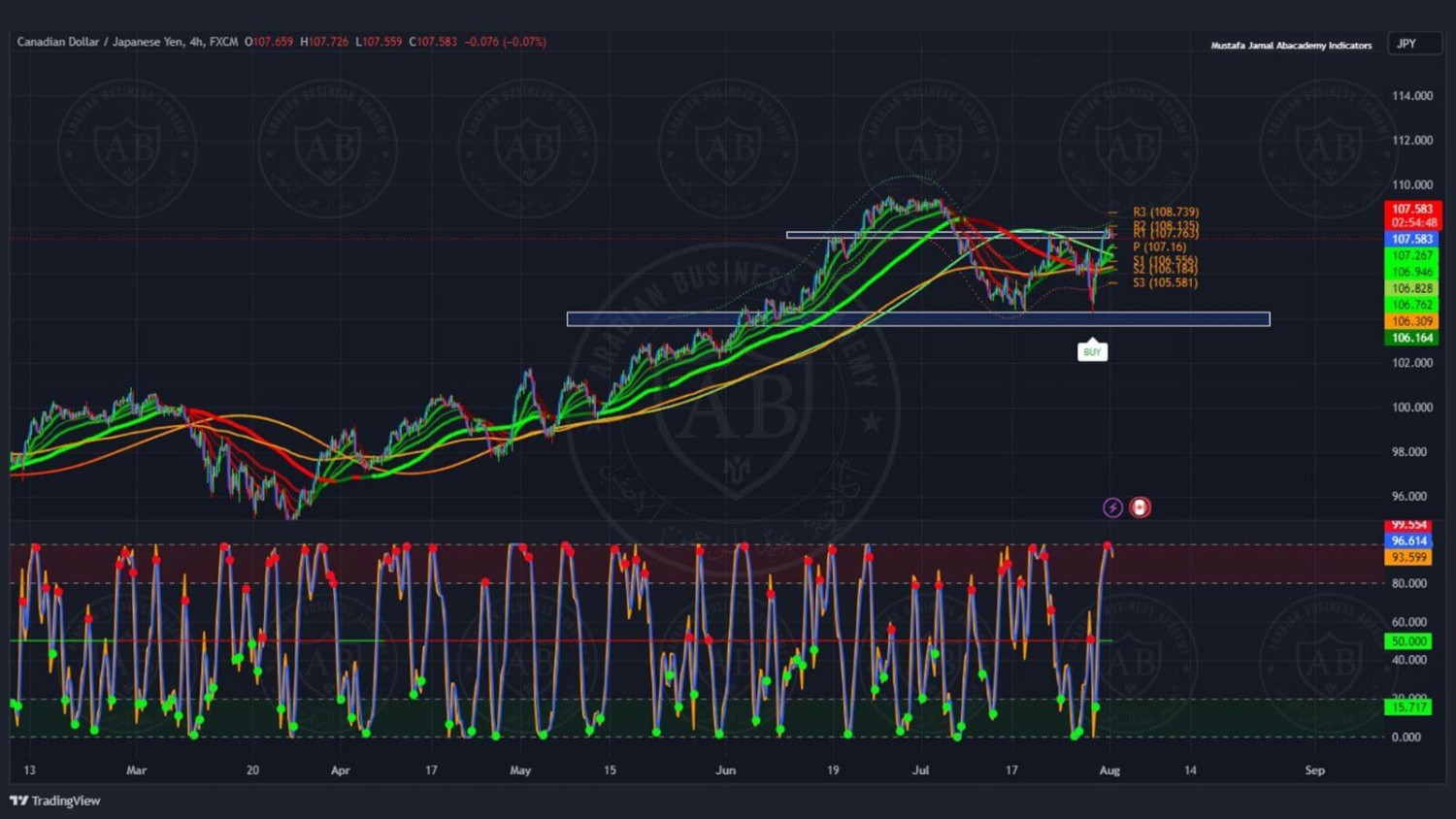Click the lightning bolt event icon
This screenshot has width=1456, height=819.
coord(1112,508)
